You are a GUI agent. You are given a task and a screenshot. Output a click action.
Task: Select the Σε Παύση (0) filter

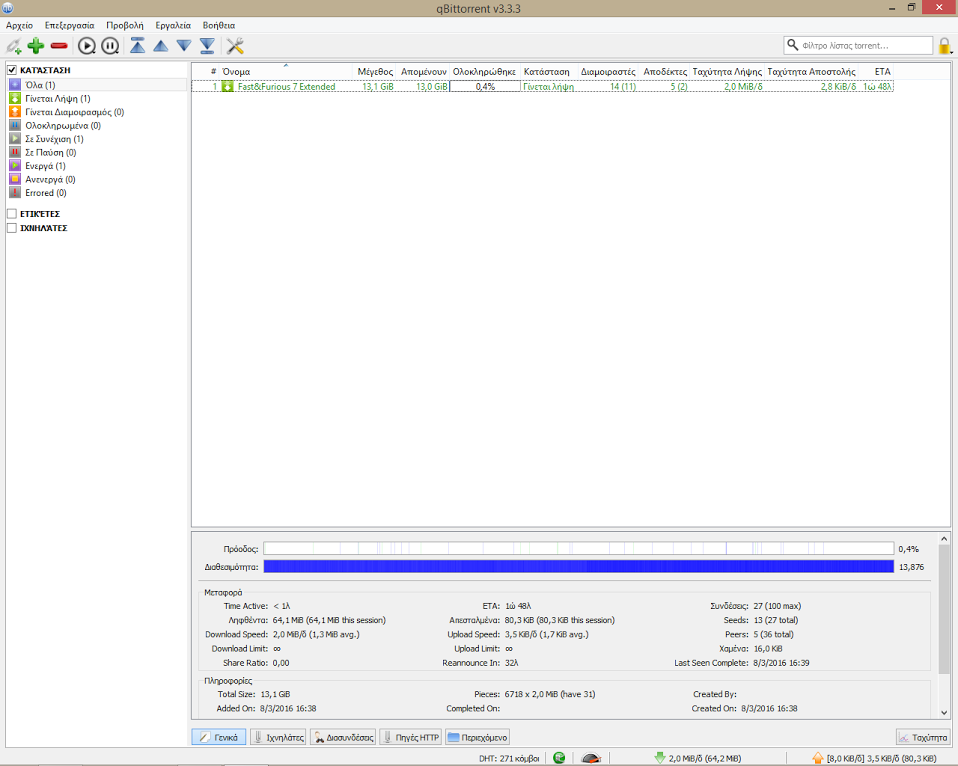click(97, 152)
